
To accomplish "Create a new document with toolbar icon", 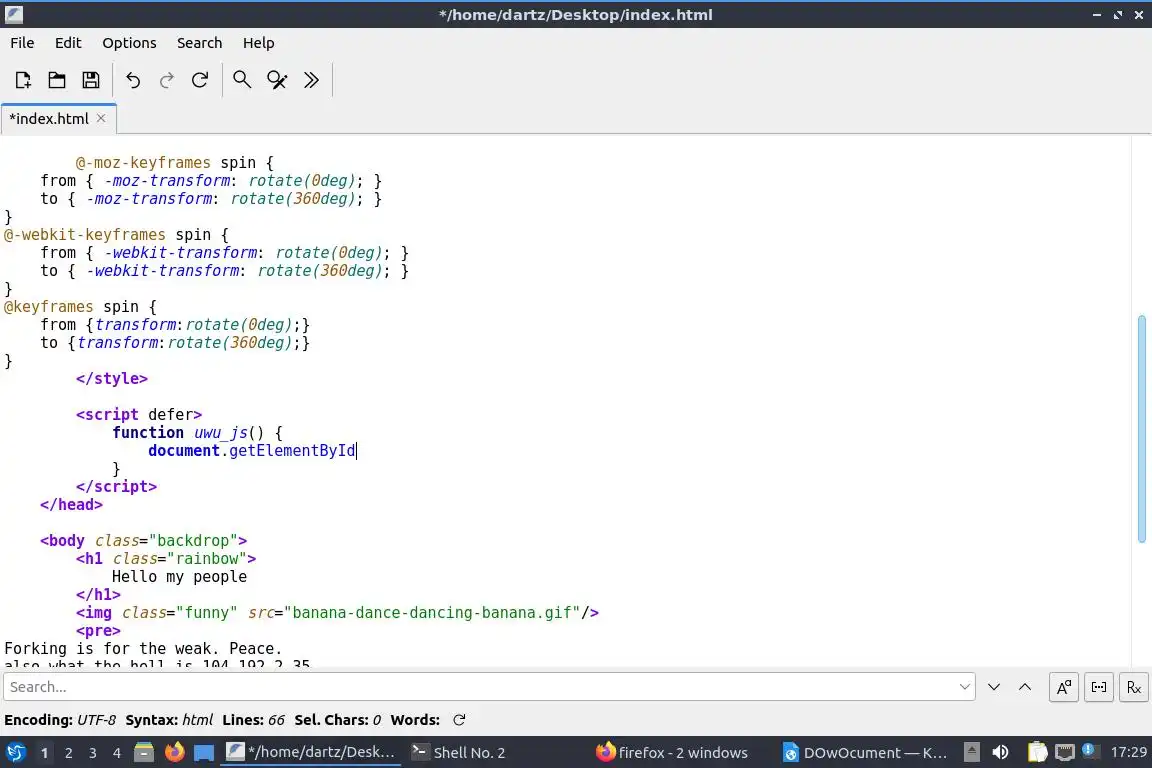I will click(23, 79).
